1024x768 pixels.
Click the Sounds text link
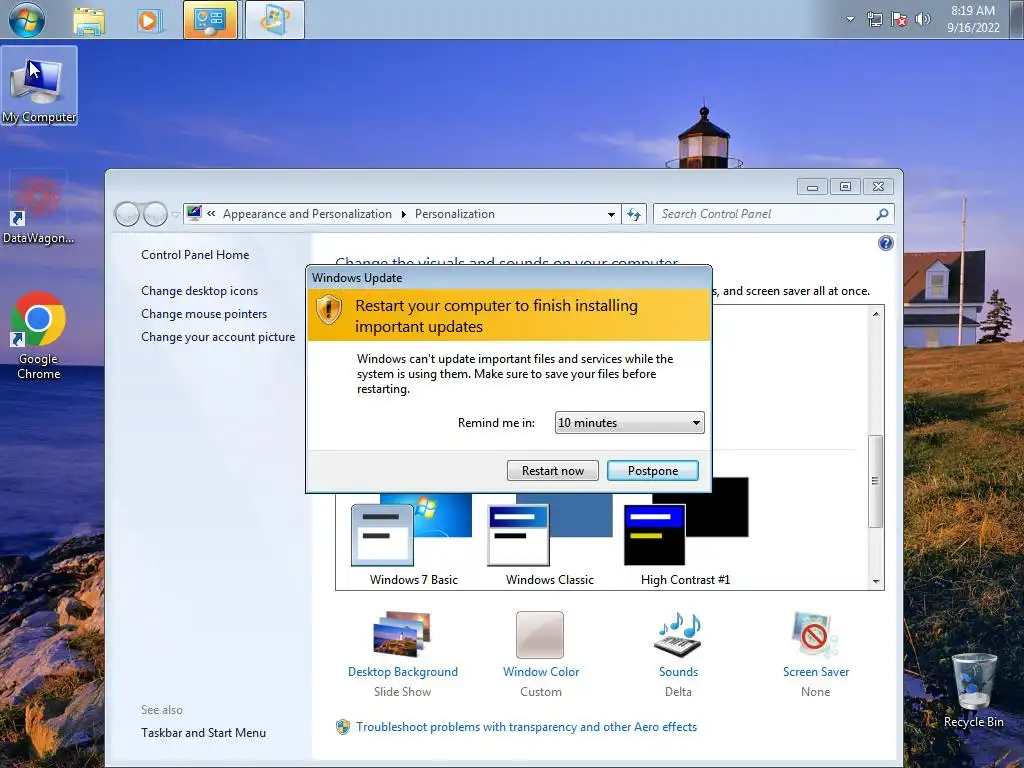679,672
